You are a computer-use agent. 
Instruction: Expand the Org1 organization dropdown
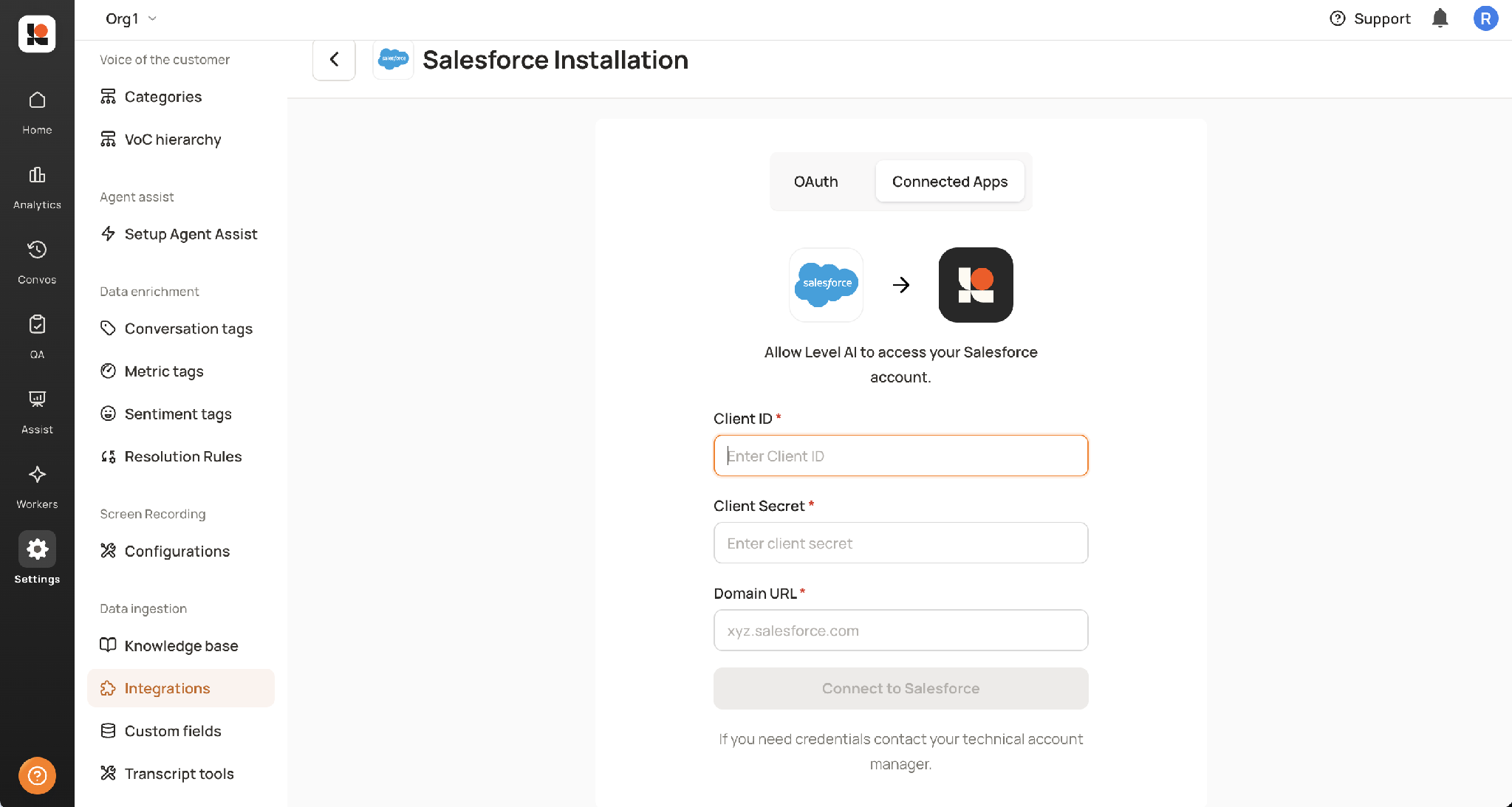(x=131, y=18)
